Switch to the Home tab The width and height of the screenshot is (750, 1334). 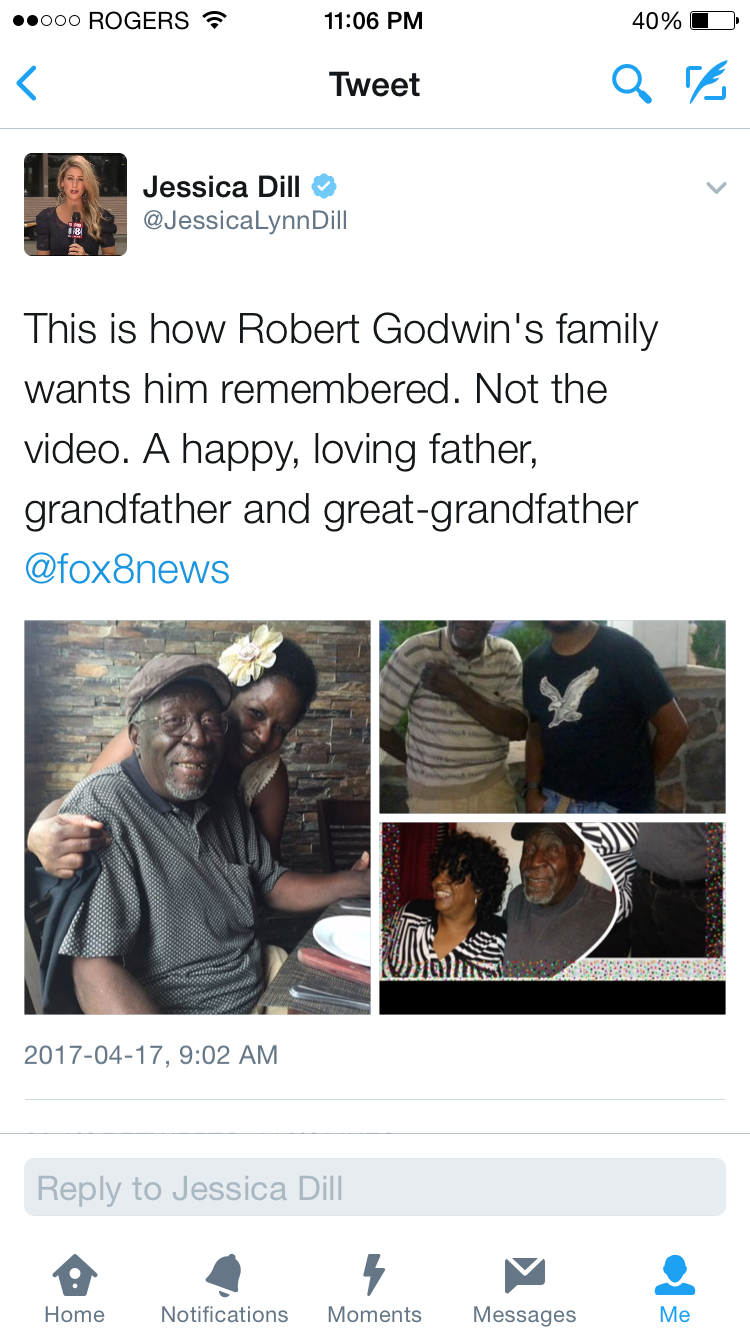click(75, 1289)
